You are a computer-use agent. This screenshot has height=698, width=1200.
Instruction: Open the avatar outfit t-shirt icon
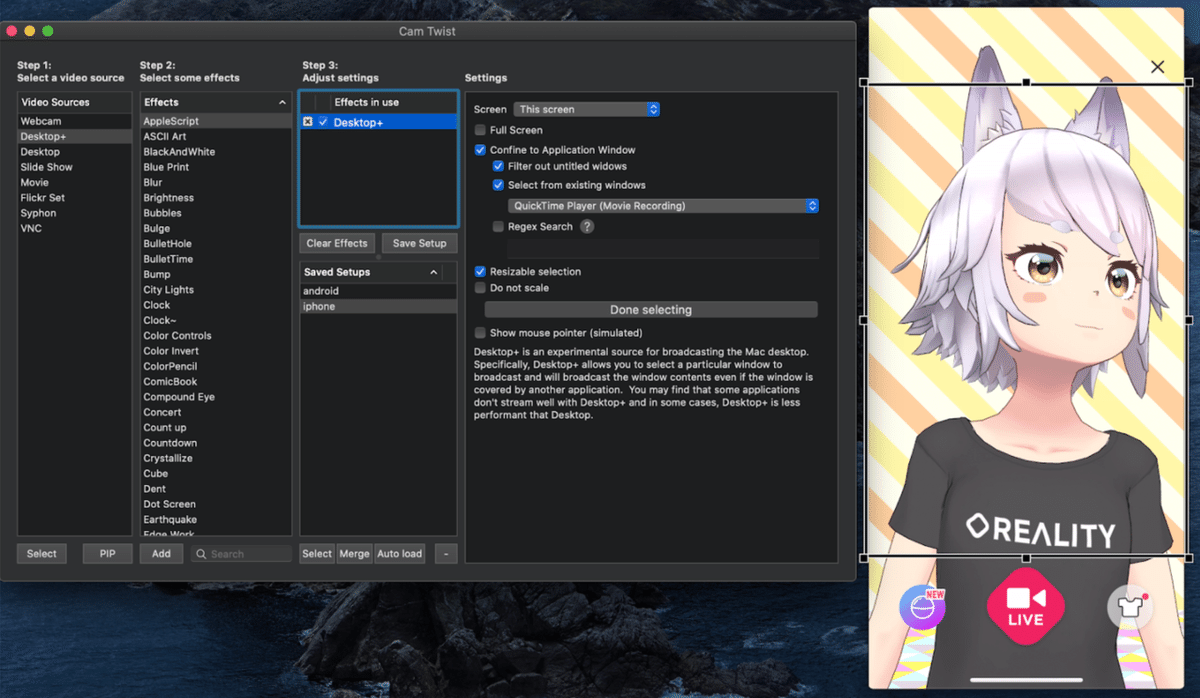click(1128, 607)
